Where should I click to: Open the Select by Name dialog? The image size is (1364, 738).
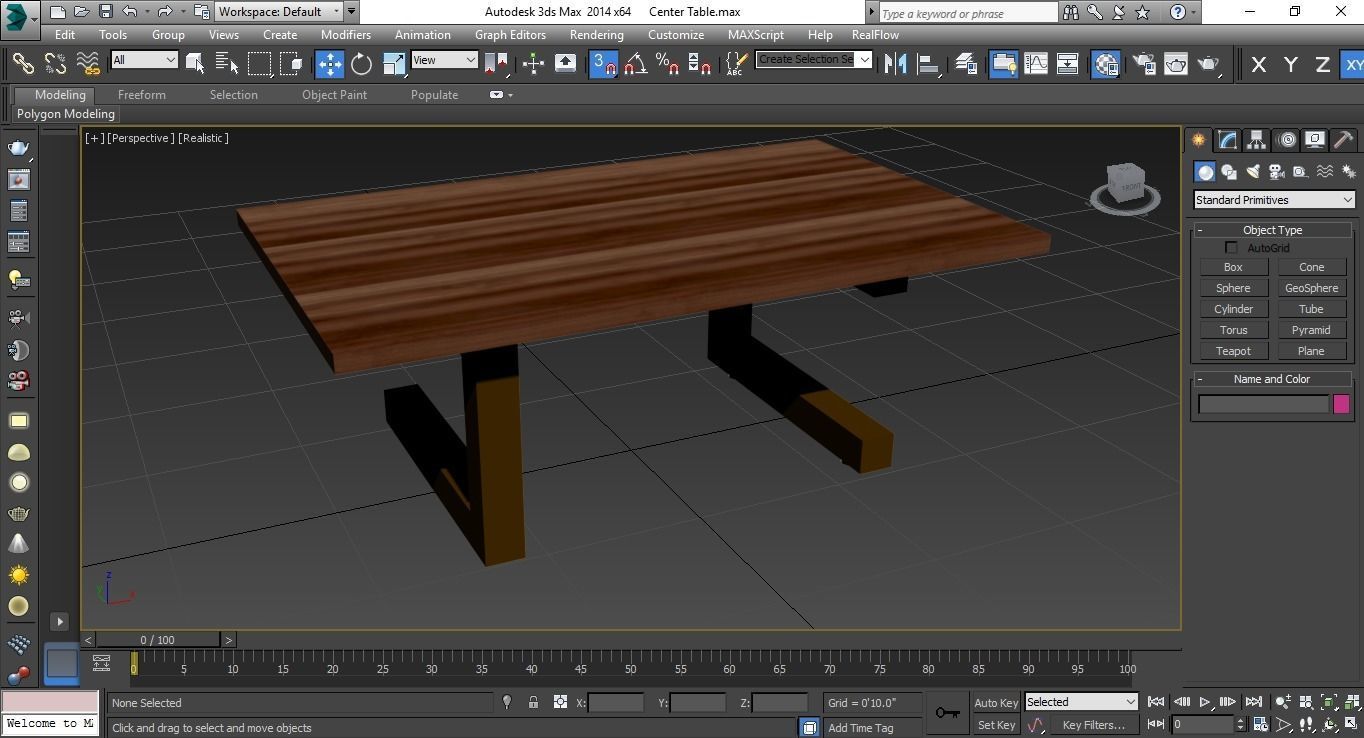[x=227, y=64]
